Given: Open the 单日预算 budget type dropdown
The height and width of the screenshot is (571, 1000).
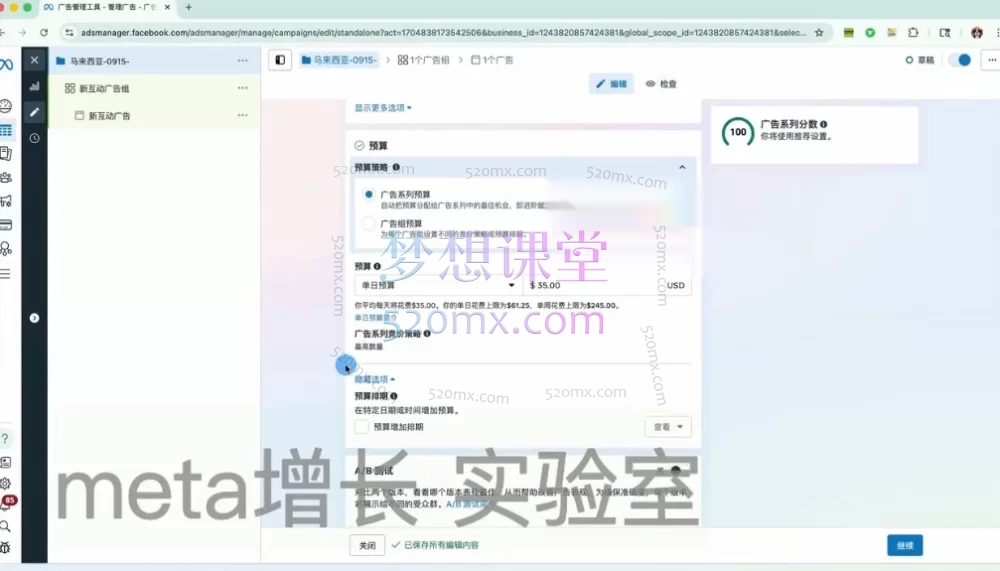Looking at the screenshot, I should tap(438, 285).
